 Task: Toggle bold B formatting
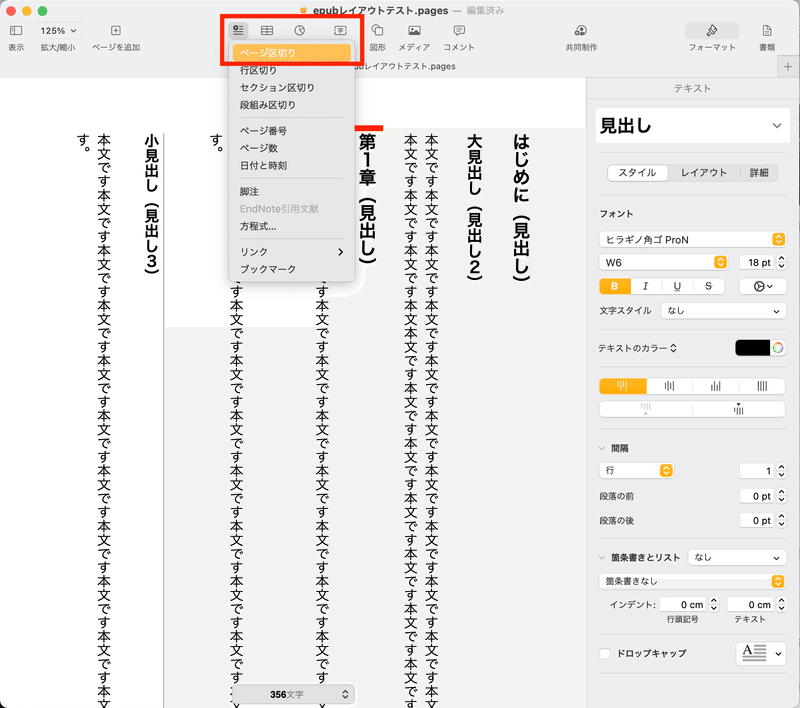[x=615, y=286]
